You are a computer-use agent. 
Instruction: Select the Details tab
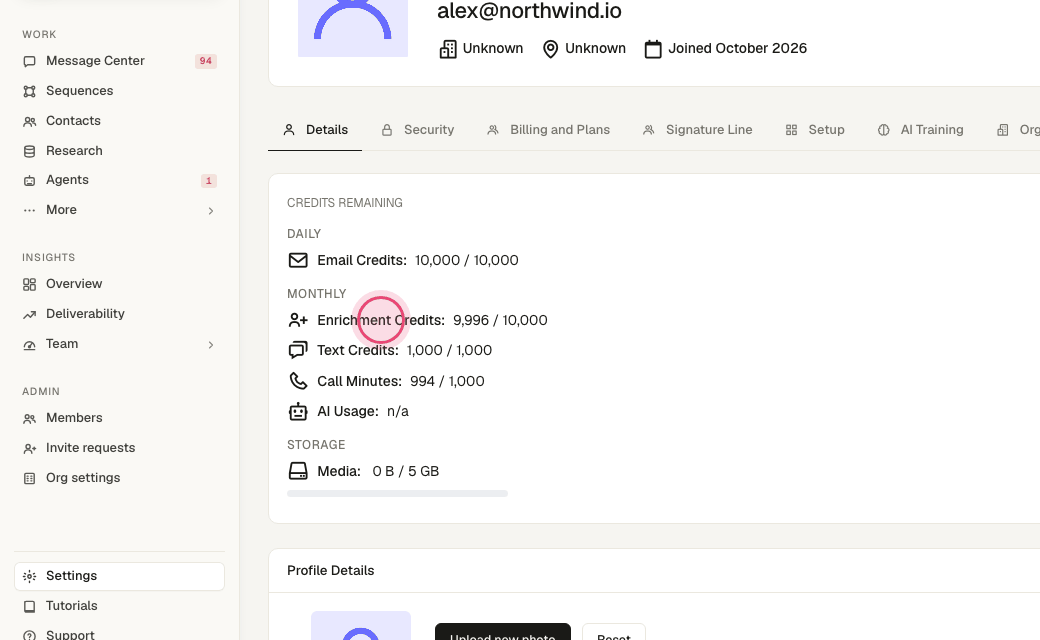click(315, 130)
